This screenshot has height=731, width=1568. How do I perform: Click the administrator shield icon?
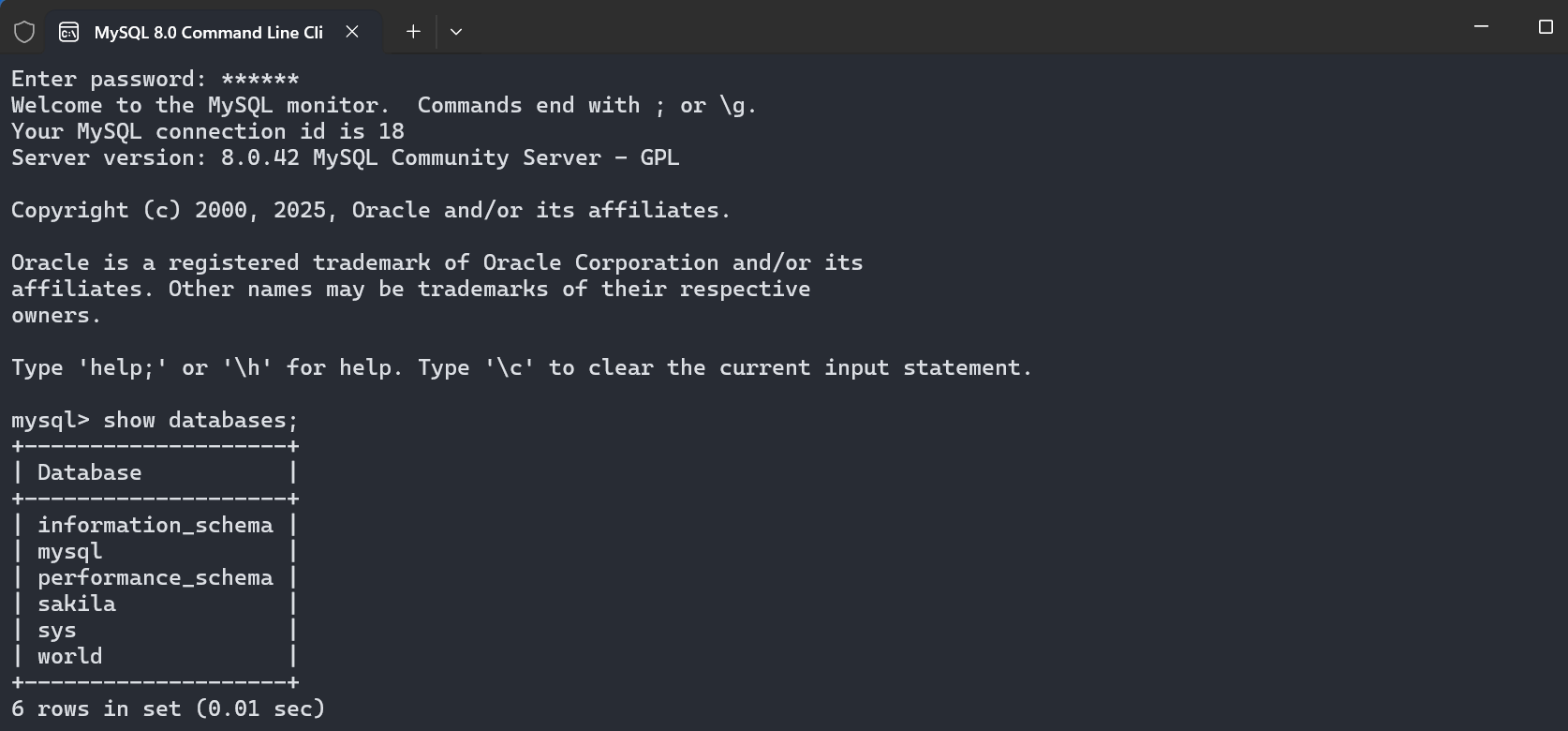[x=24, y=32]
